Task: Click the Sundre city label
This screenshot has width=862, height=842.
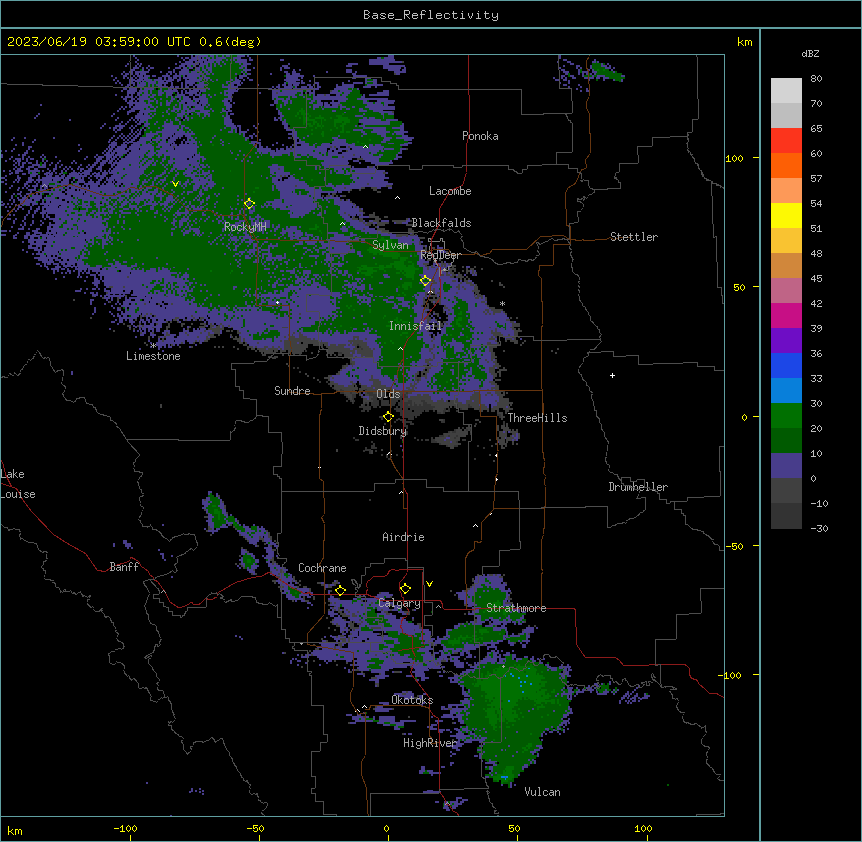Action: 292,391
